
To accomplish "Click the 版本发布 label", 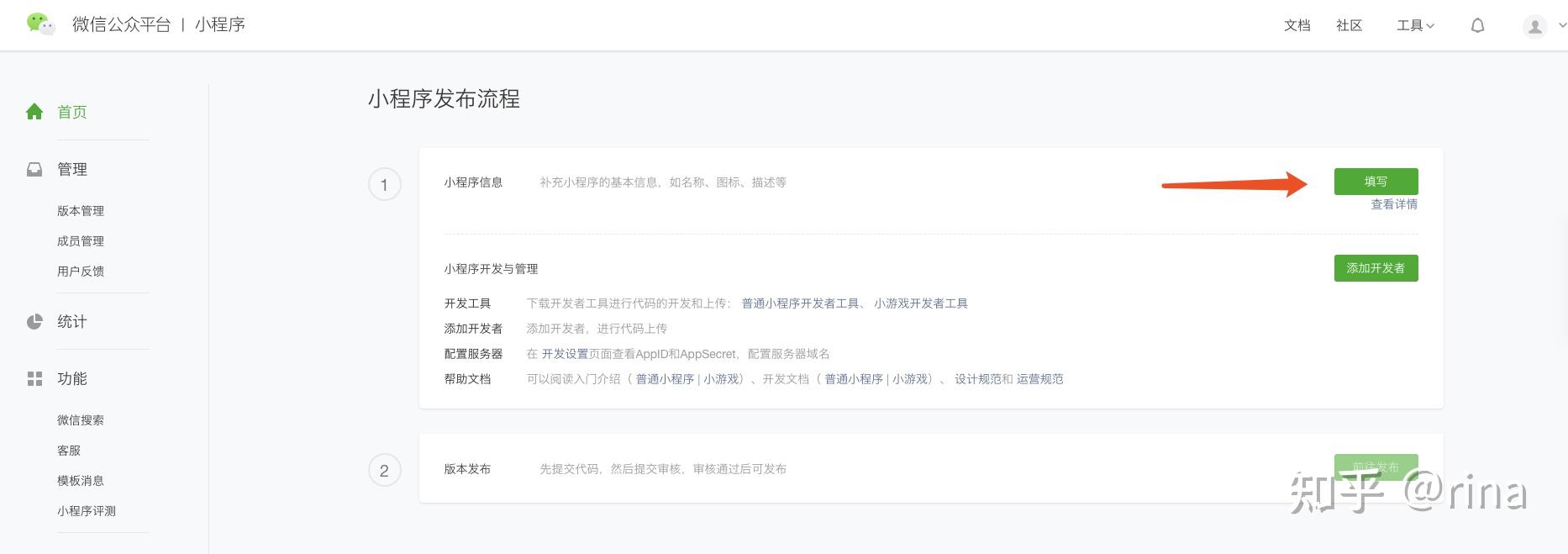I will tap(467, 469).
